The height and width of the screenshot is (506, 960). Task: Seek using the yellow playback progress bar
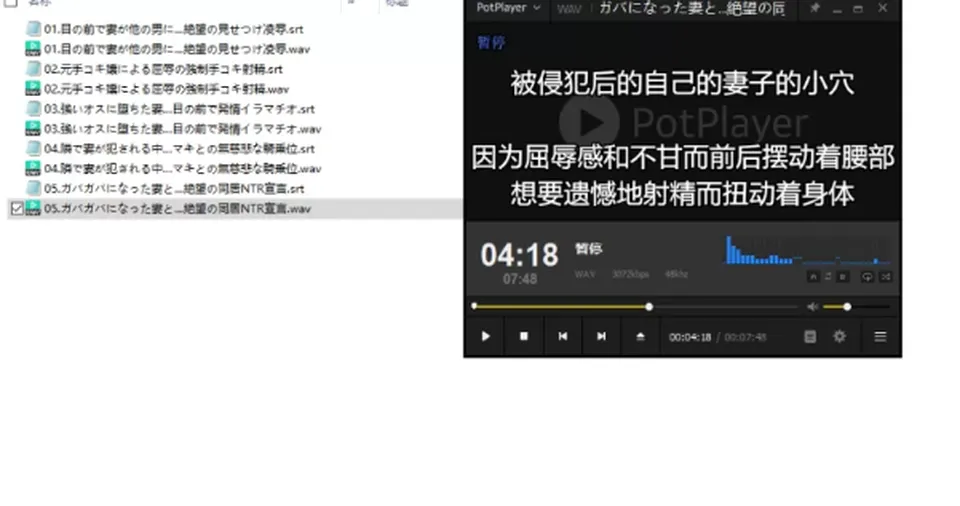635,306
